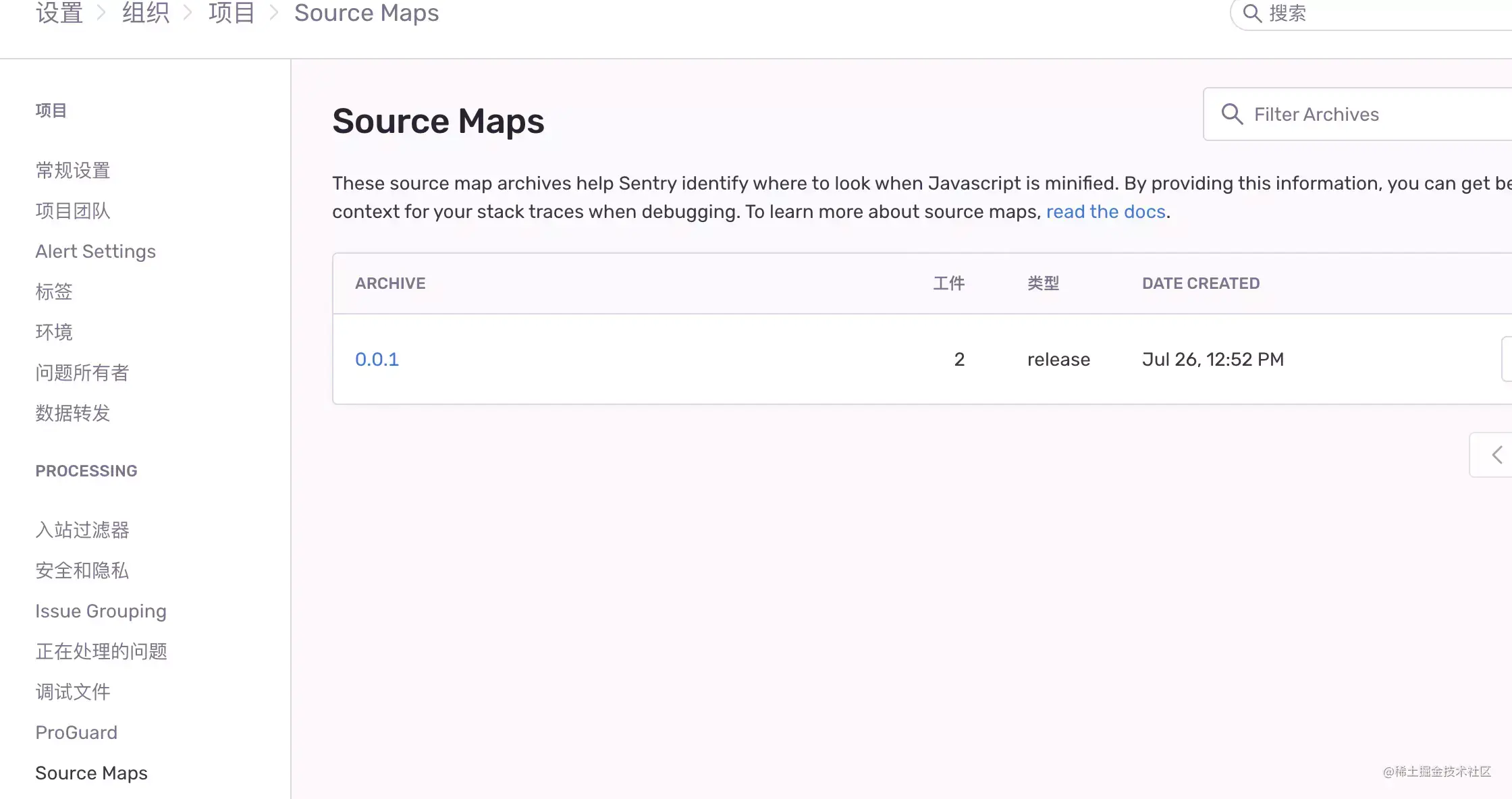
Task: Click the 'Jul 26, 12:52 PM' date cell
Action: (x=1213, y=359)
